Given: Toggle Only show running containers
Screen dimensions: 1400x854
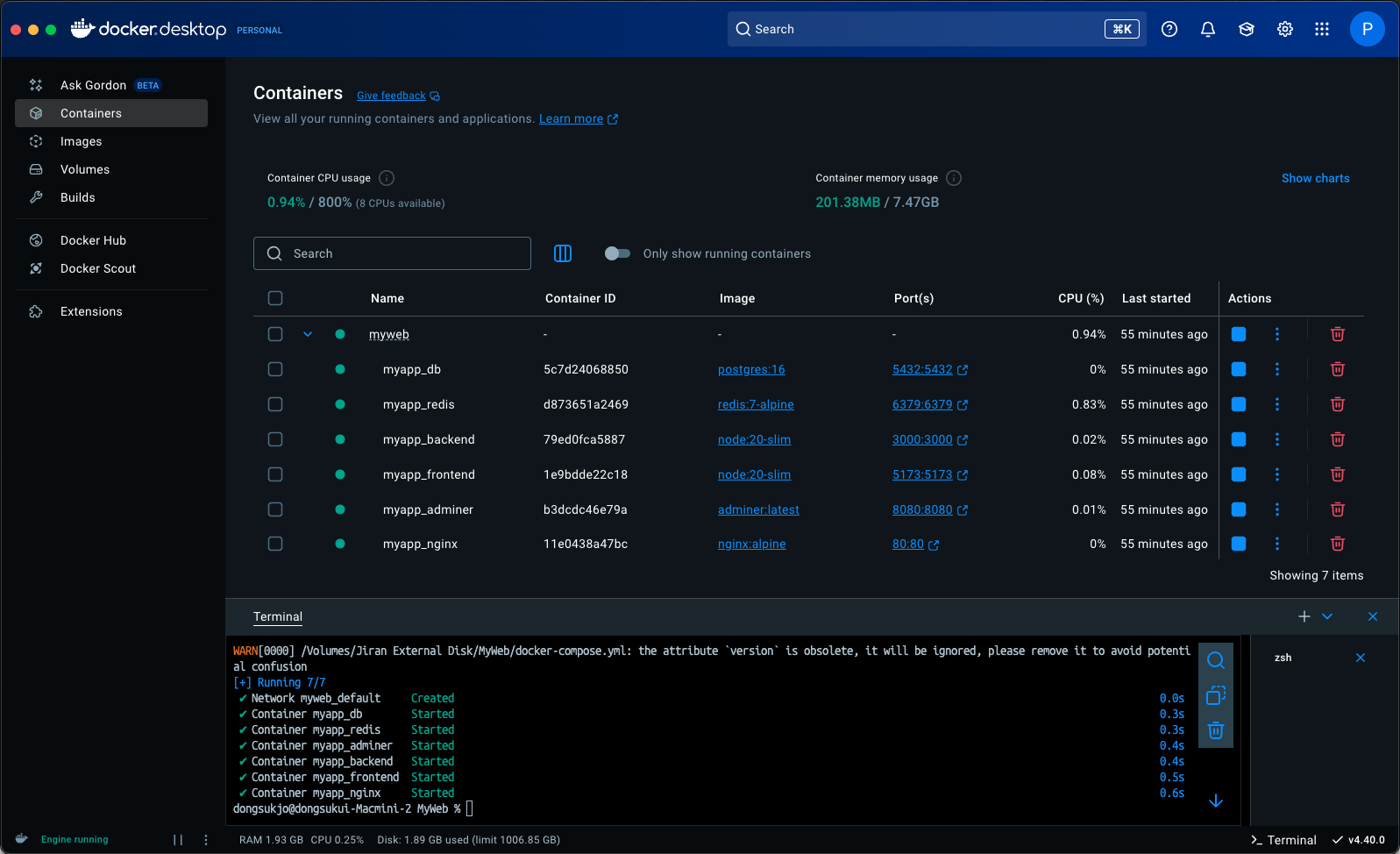Looking at the screenshot, I should coord(617,253).
